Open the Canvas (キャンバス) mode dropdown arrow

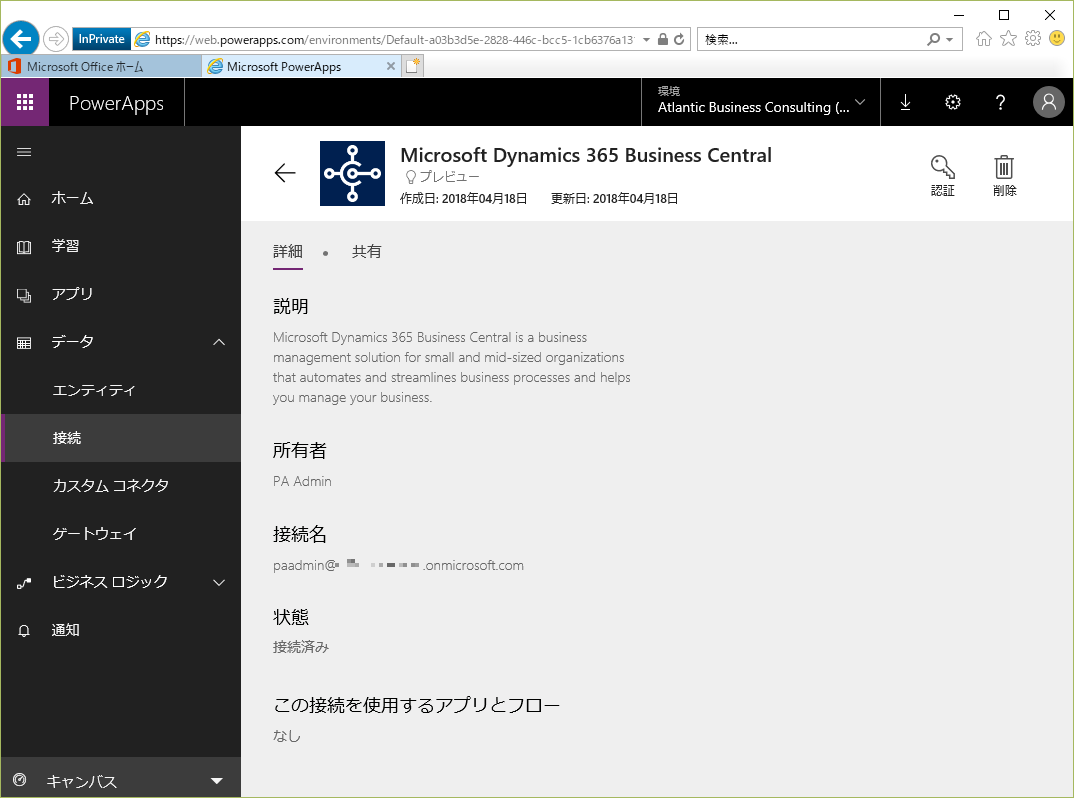[x=217, y=781]
